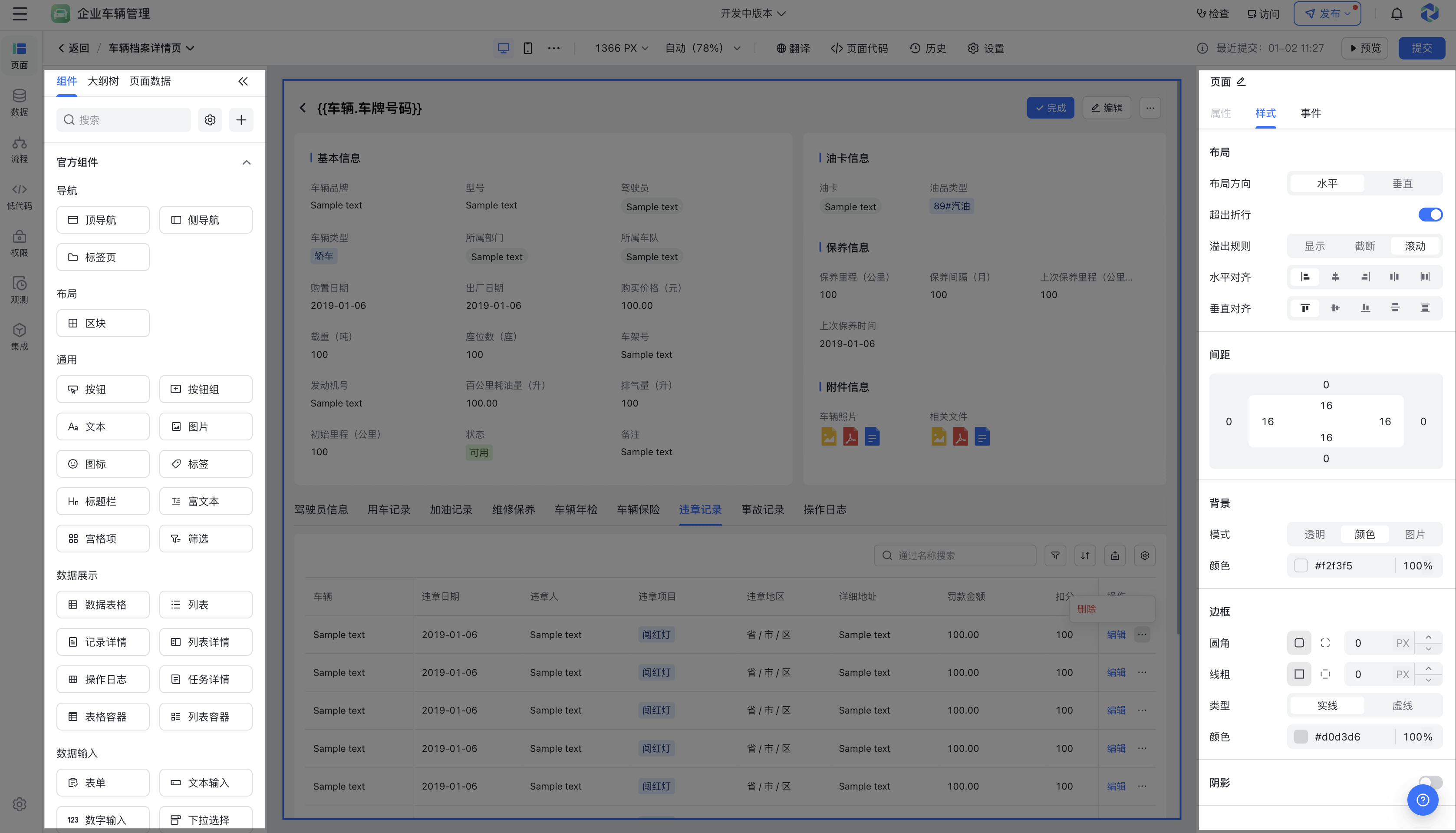Image resolution: width=1456 pixels, height=833 pixels.
Task: Open the 数据 sidebar section
Action: tap(20, 103)
